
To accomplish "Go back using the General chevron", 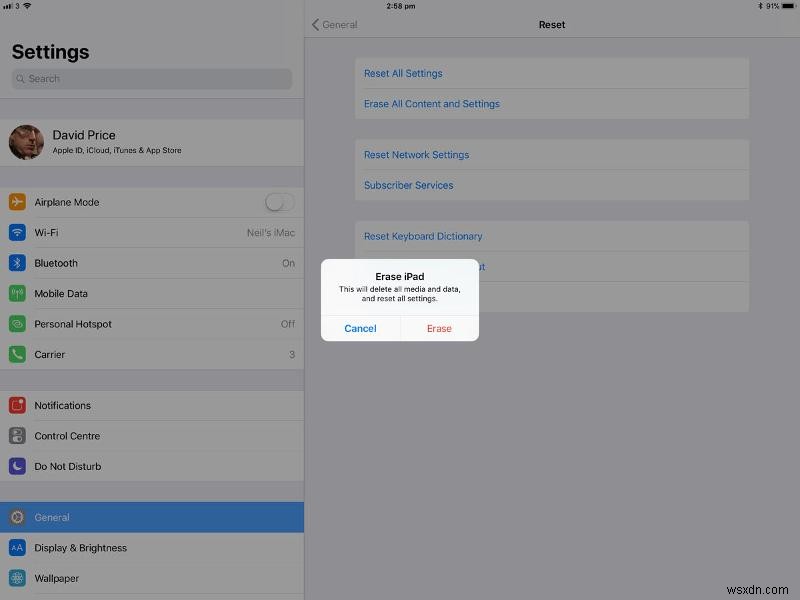I will [x=333, y=24].
